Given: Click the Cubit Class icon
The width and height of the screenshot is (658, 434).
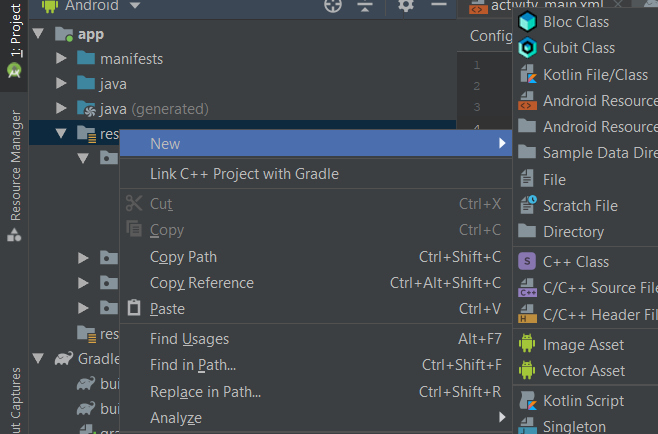Looking at the screenshot, I should 527,47.
